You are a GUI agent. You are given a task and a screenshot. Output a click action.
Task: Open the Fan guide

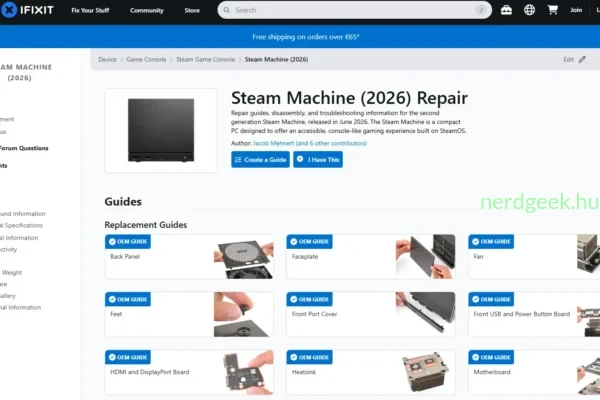pos(534,256)
